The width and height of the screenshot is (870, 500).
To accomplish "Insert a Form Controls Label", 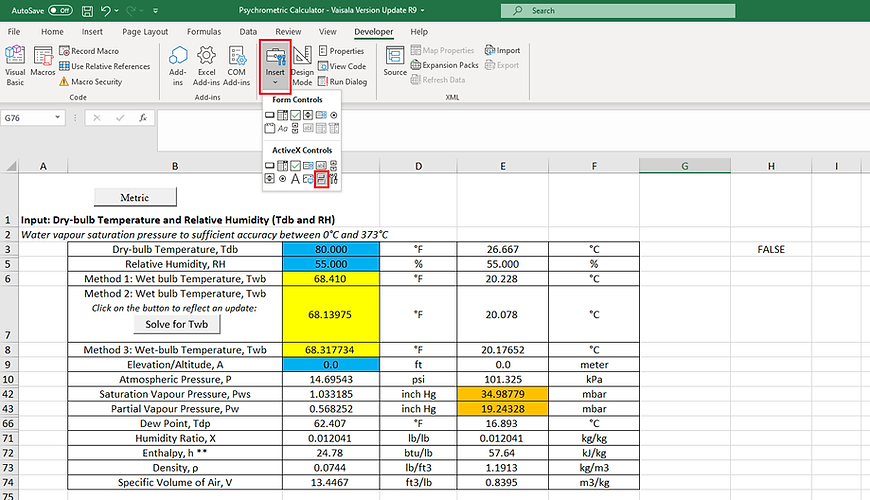I will pyautogui.click(x=282, y=128).
